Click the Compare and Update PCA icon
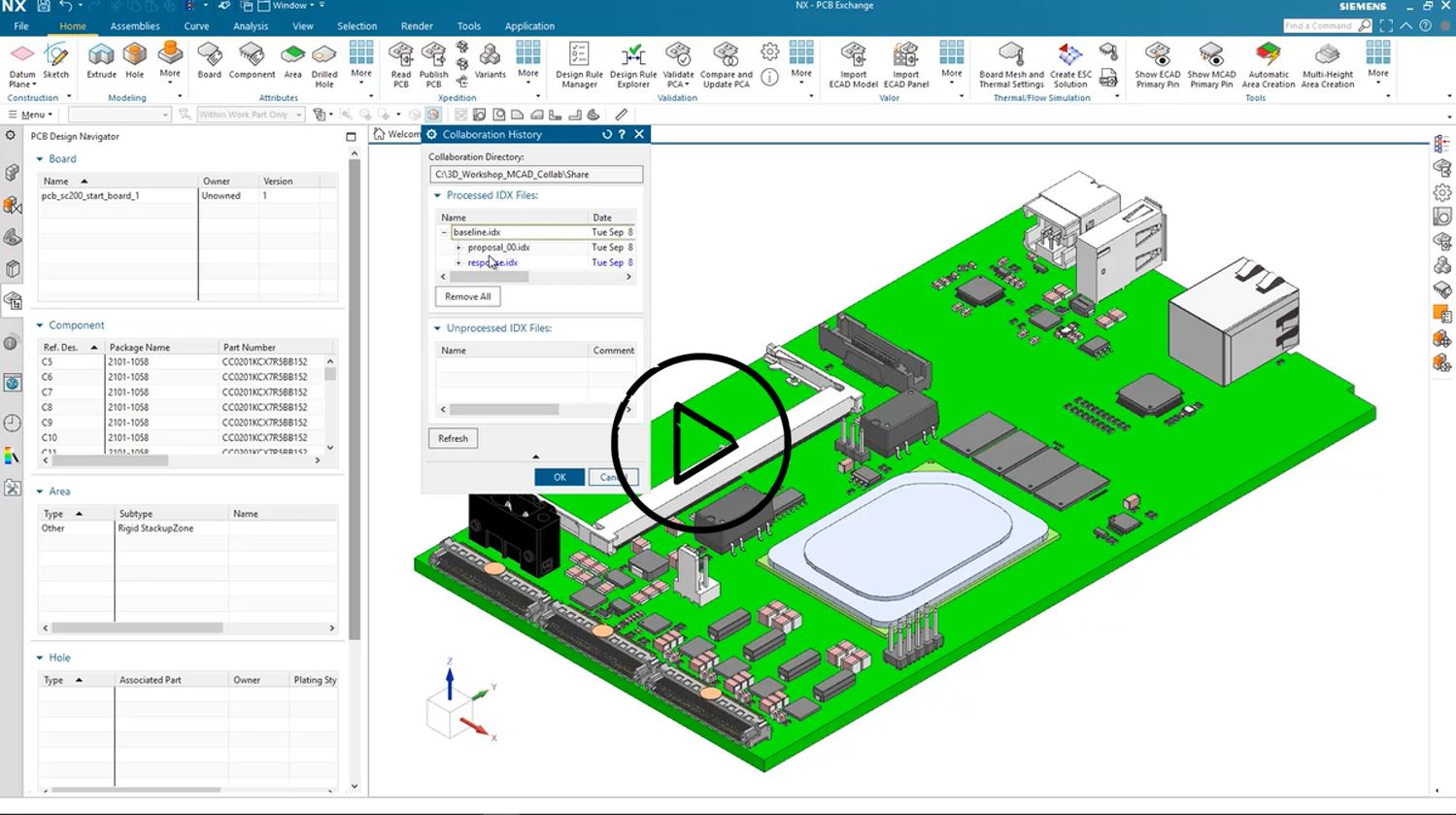1456x815 pixels. 725,63
